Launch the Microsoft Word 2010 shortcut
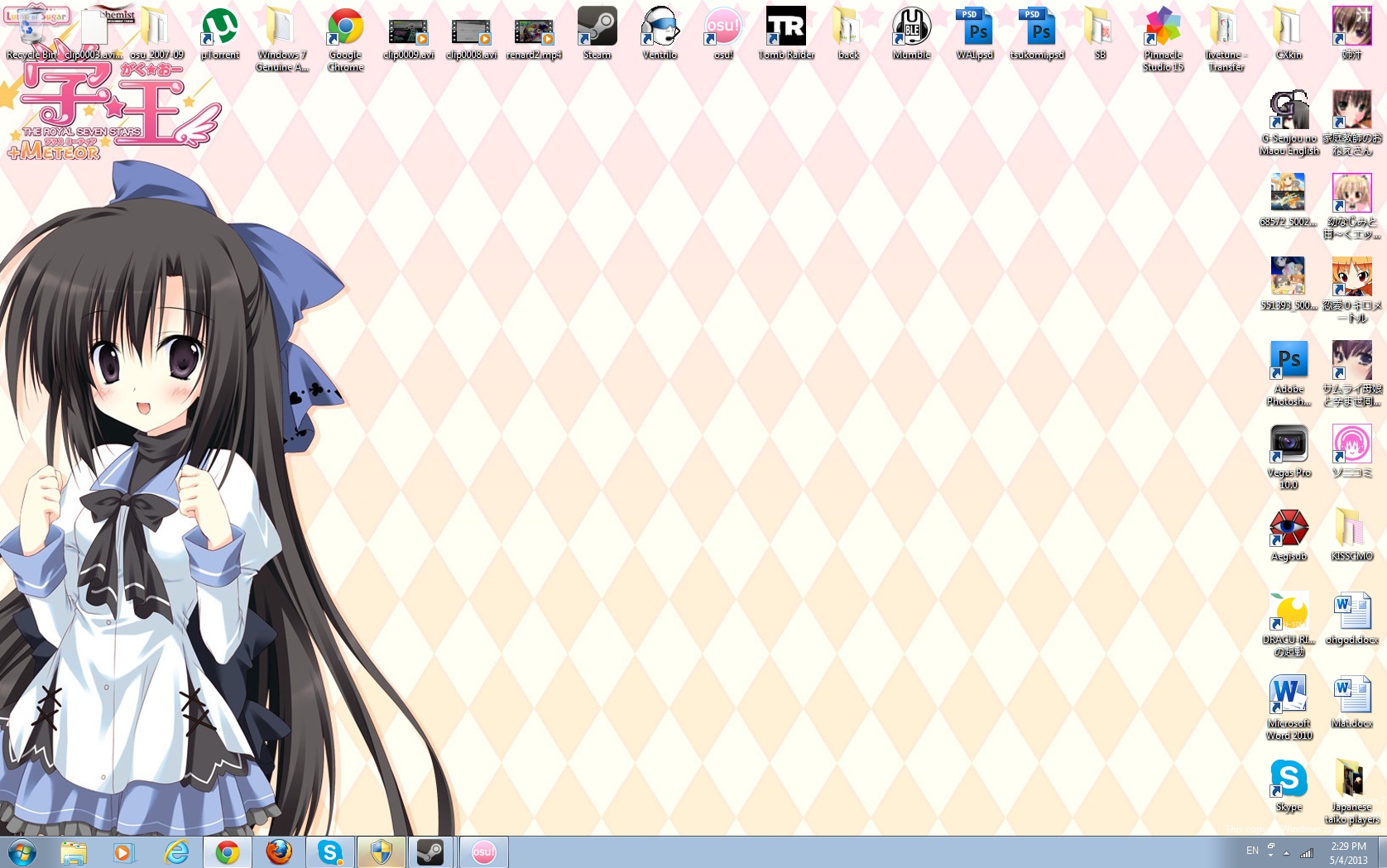The width and height of the screenshot is (1387, 868). 1289,707
